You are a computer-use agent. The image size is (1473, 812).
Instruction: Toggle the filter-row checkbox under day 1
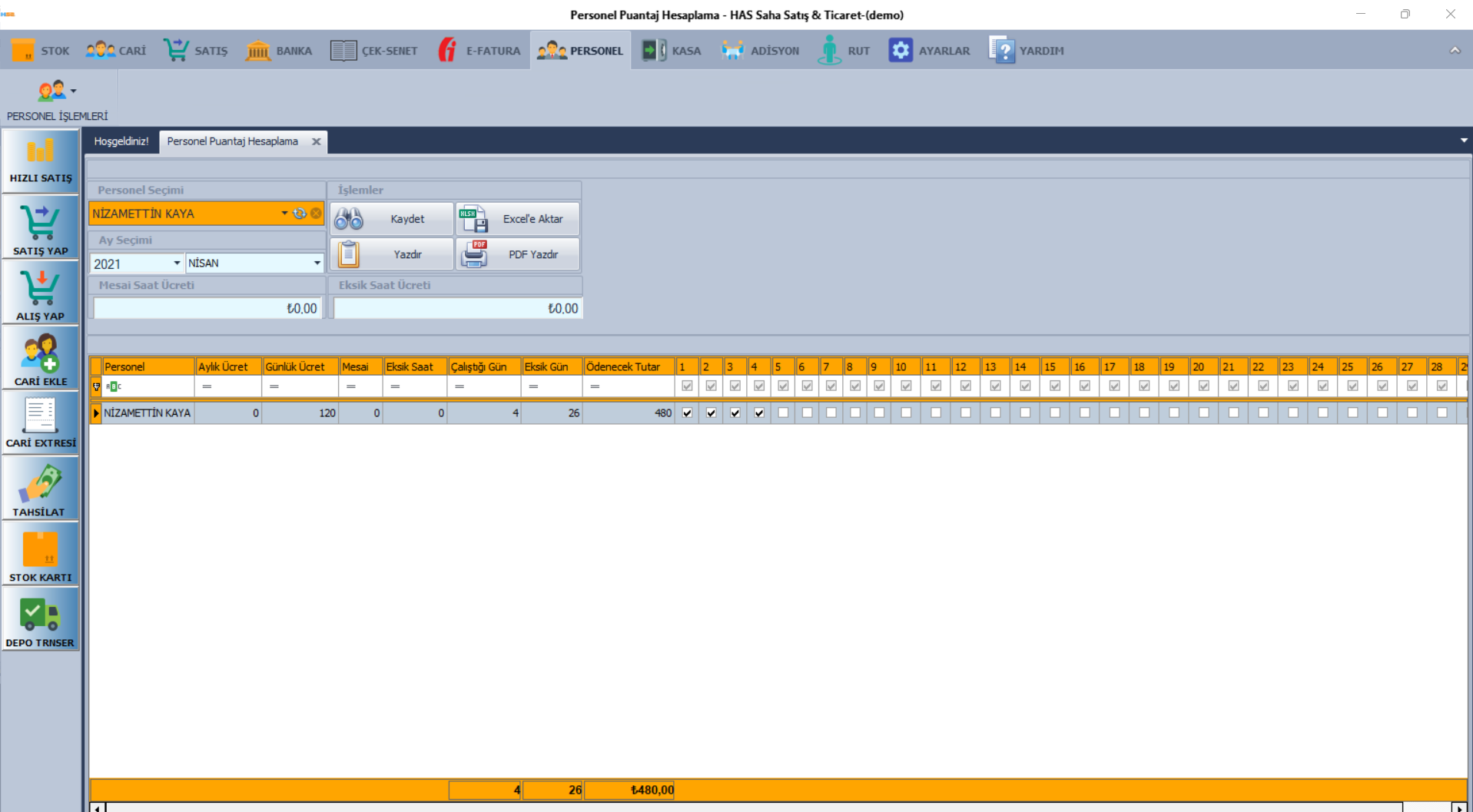coord(687,386)
